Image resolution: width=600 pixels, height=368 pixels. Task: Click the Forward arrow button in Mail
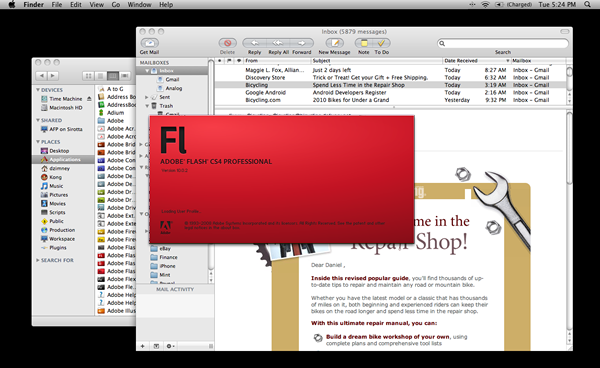pyautogui.click(x=302, y=43)
